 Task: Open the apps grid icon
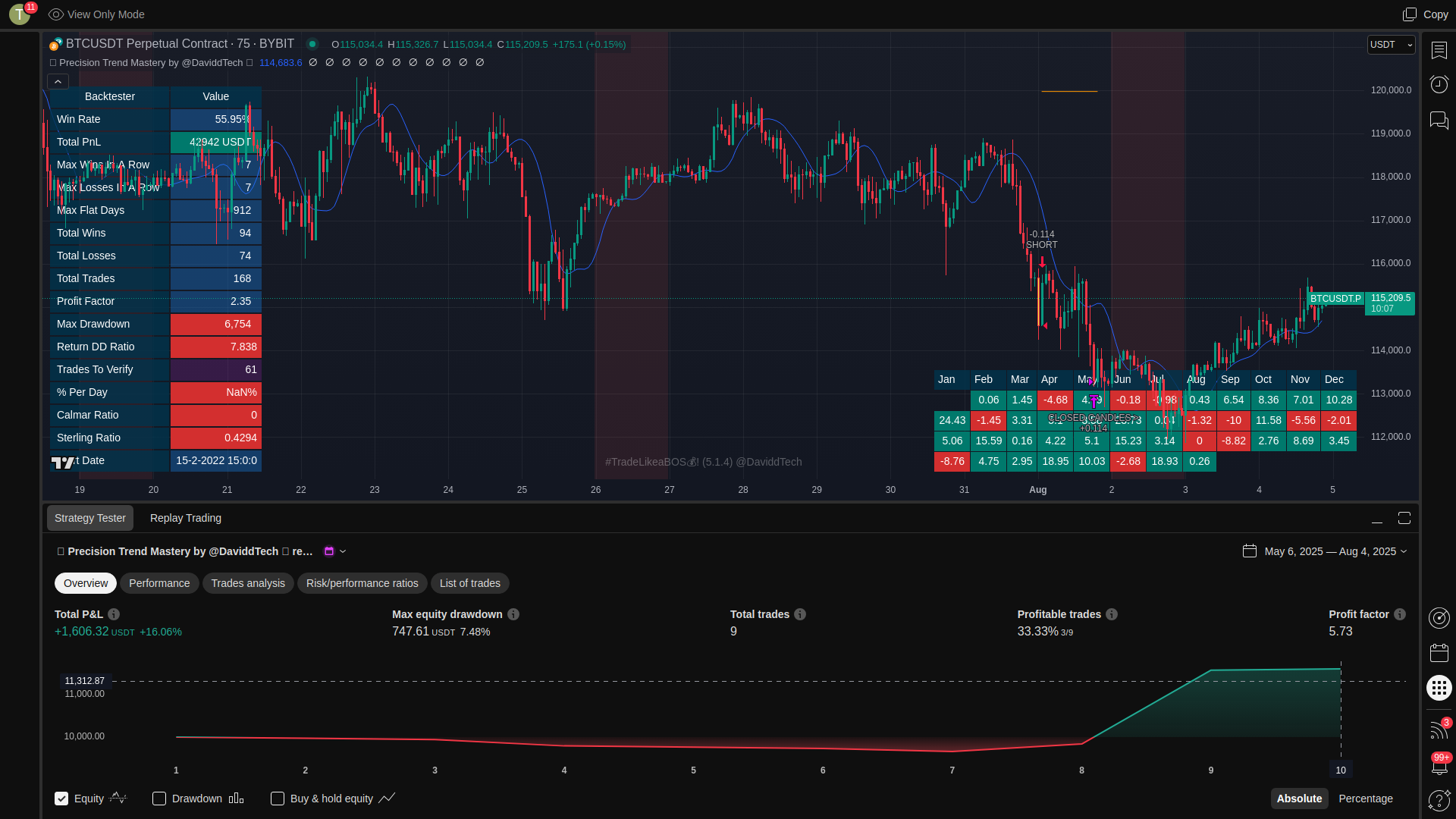pyautogui.click(x=1439, y=688)
